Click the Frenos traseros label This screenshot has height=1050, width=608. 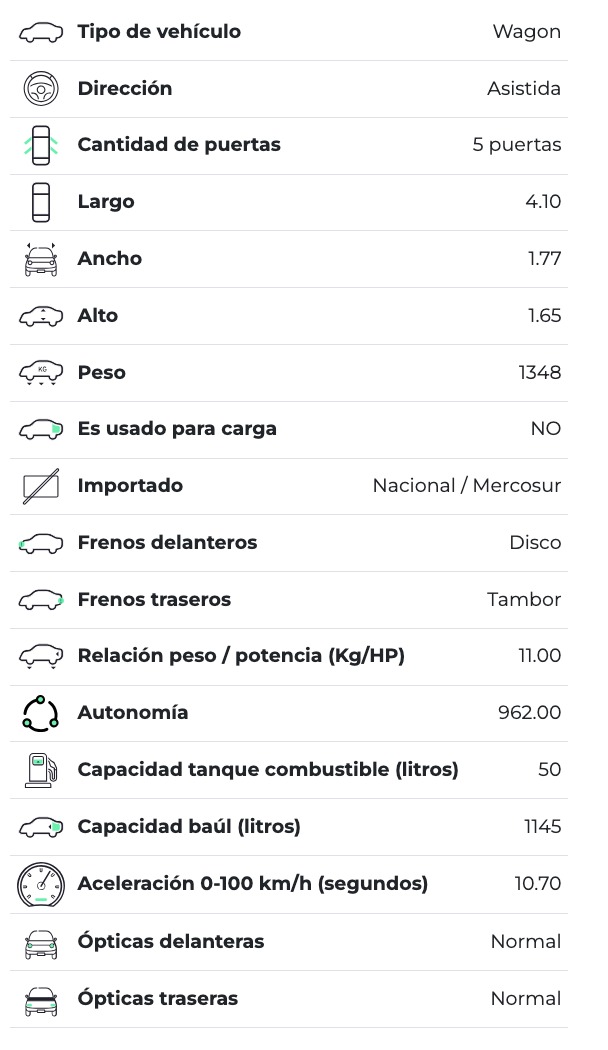coord(154,600)
